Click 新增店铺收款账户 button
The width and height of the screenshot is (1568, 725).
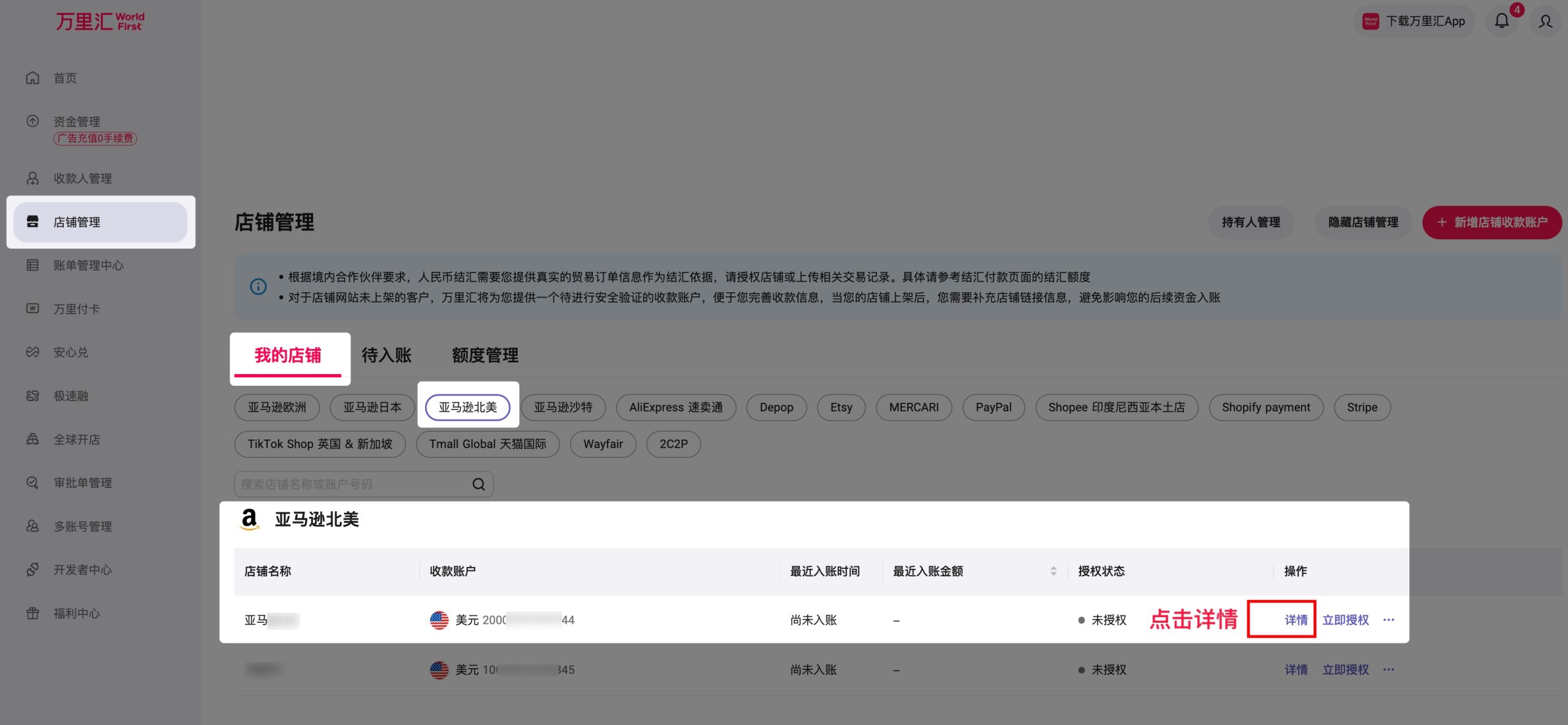pos(1491,222)
